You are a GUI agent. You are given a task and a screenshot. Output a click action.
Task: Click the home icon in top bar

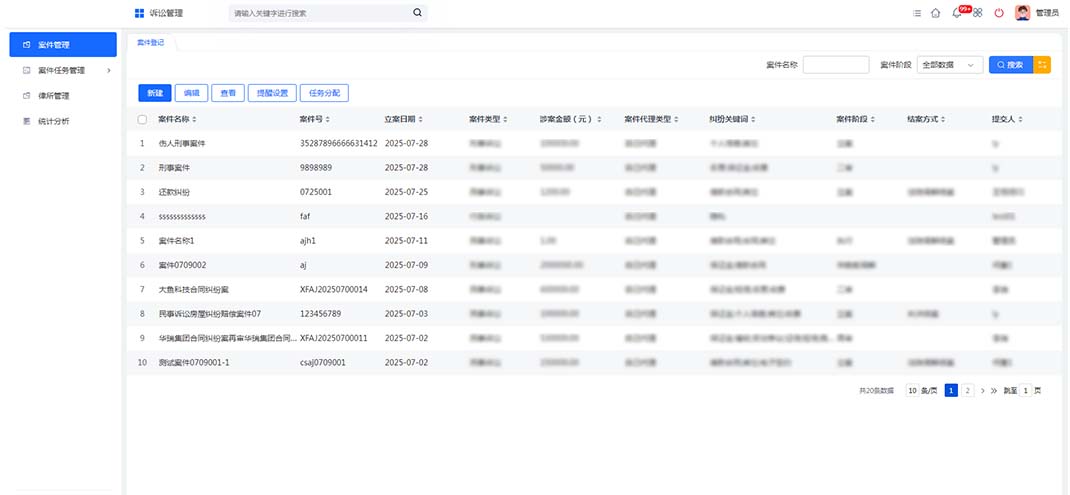[x=935, y=13]
